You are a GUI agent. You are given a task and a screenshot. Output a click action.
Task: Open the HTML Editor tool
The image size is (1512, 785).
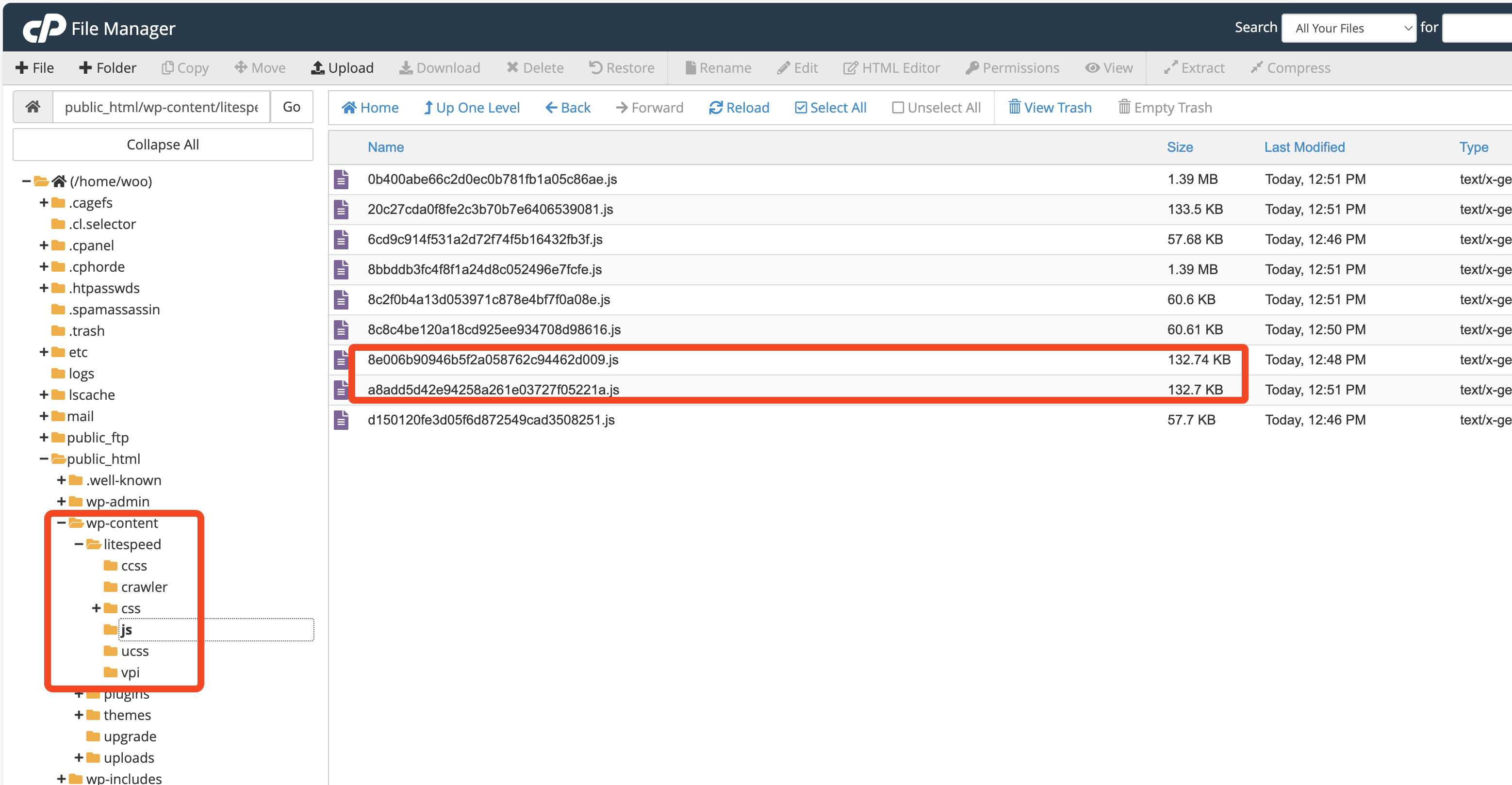pos(891,68)
